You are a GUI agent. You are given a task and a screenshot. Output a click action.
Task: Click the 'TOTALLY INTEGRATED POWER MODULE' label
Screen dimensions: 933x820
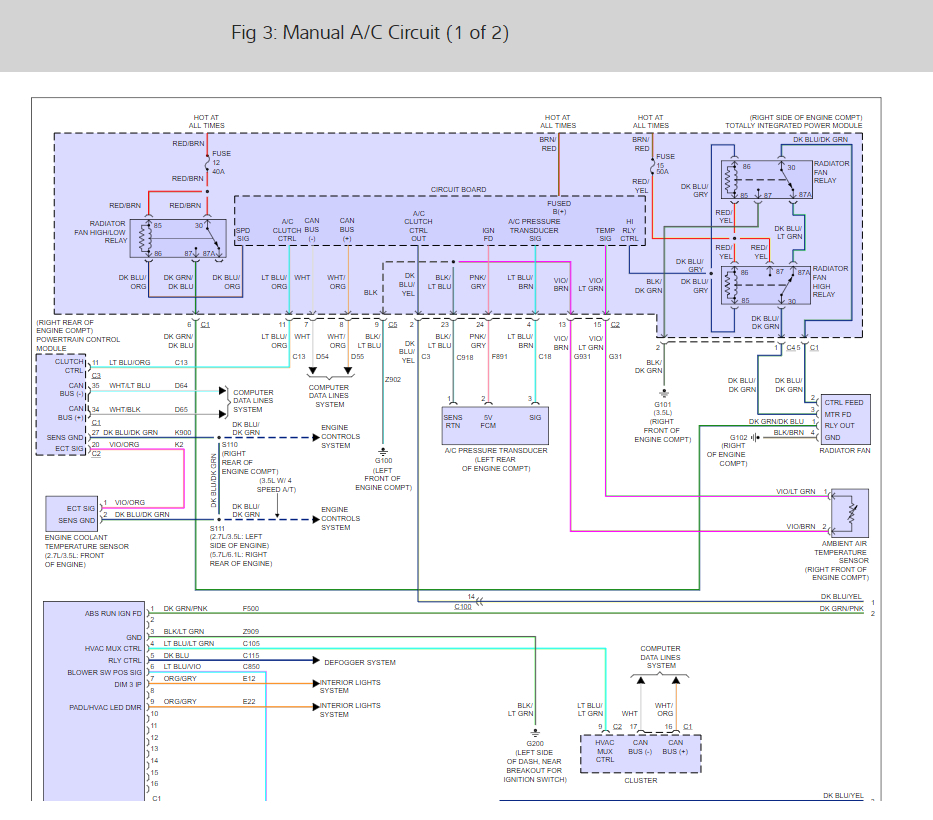pyautogui.click(x=793, y=126)
